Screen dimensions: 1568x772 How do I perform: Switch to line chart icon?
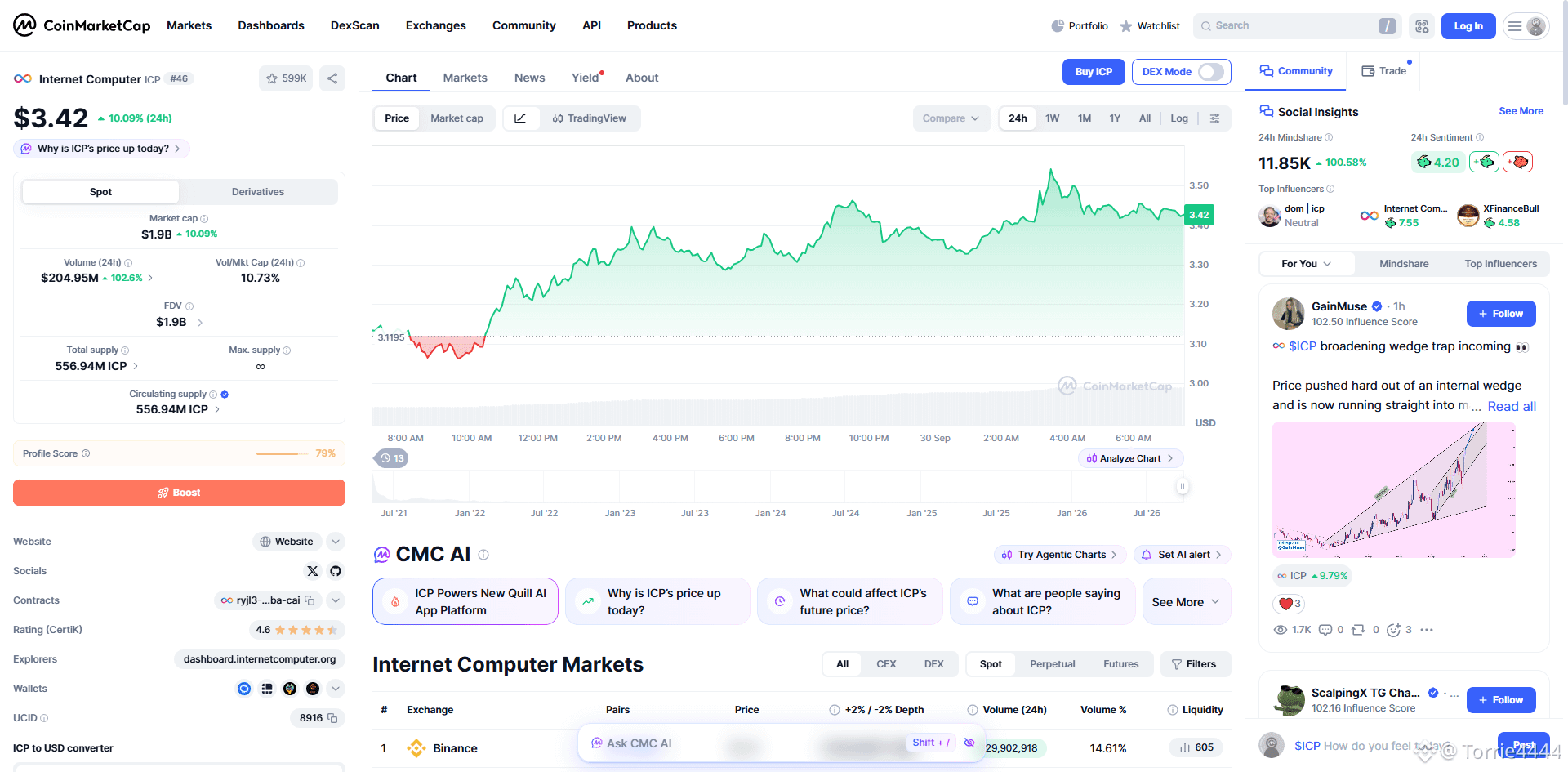click(x=520, y=118)
